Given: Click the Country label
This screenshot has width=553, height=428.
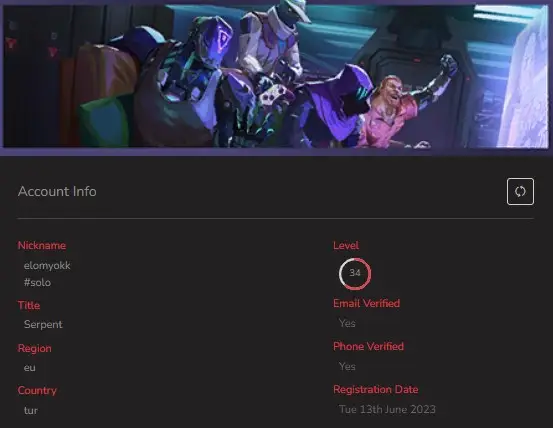Looking at the screenshot, I should [37, 391].
